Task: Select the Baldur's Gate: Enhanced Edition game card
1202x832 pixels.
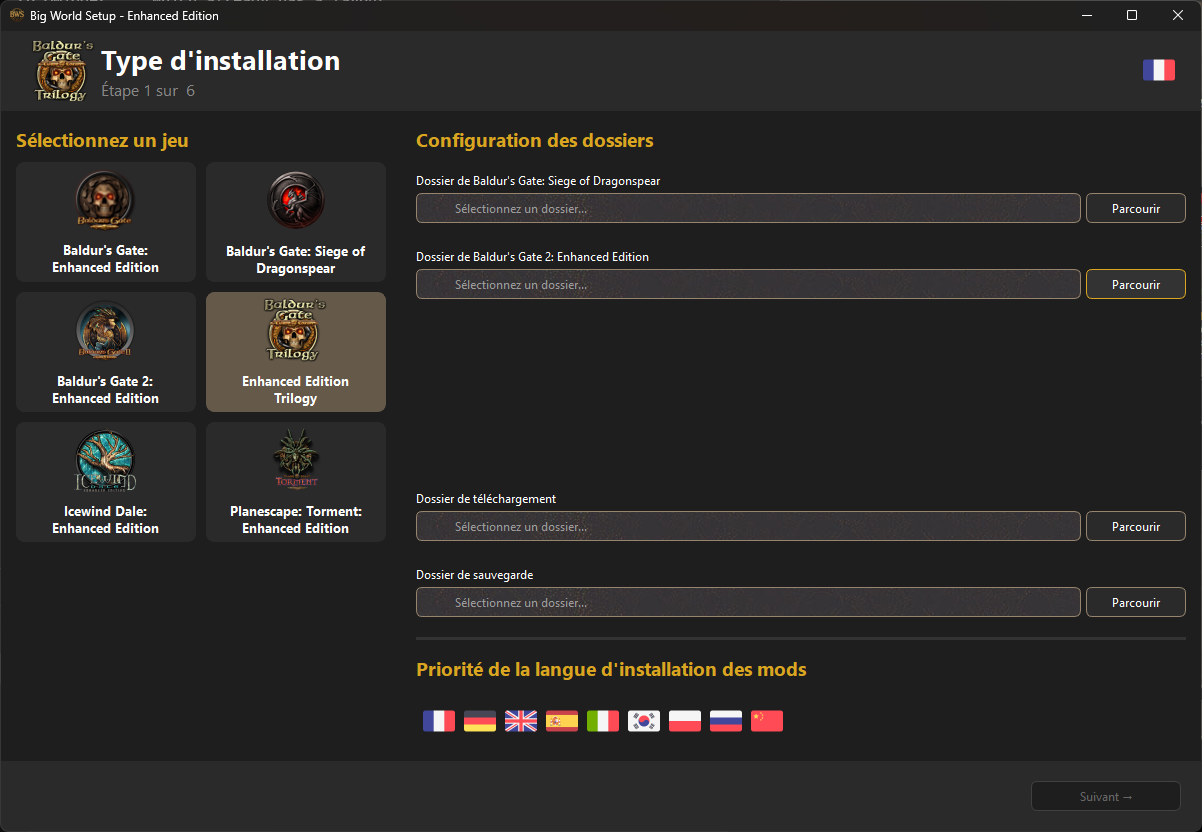Action: pos(106,222)
